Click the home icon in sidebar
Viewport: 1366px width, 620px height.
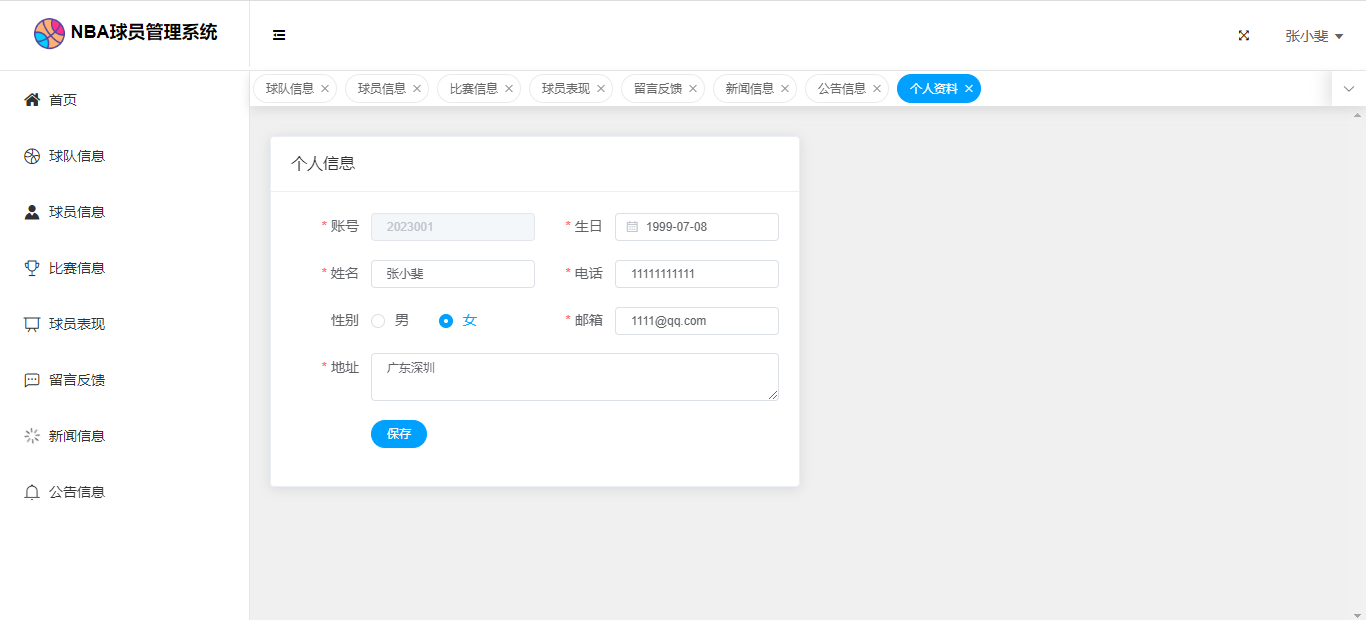tap(32, 100)
